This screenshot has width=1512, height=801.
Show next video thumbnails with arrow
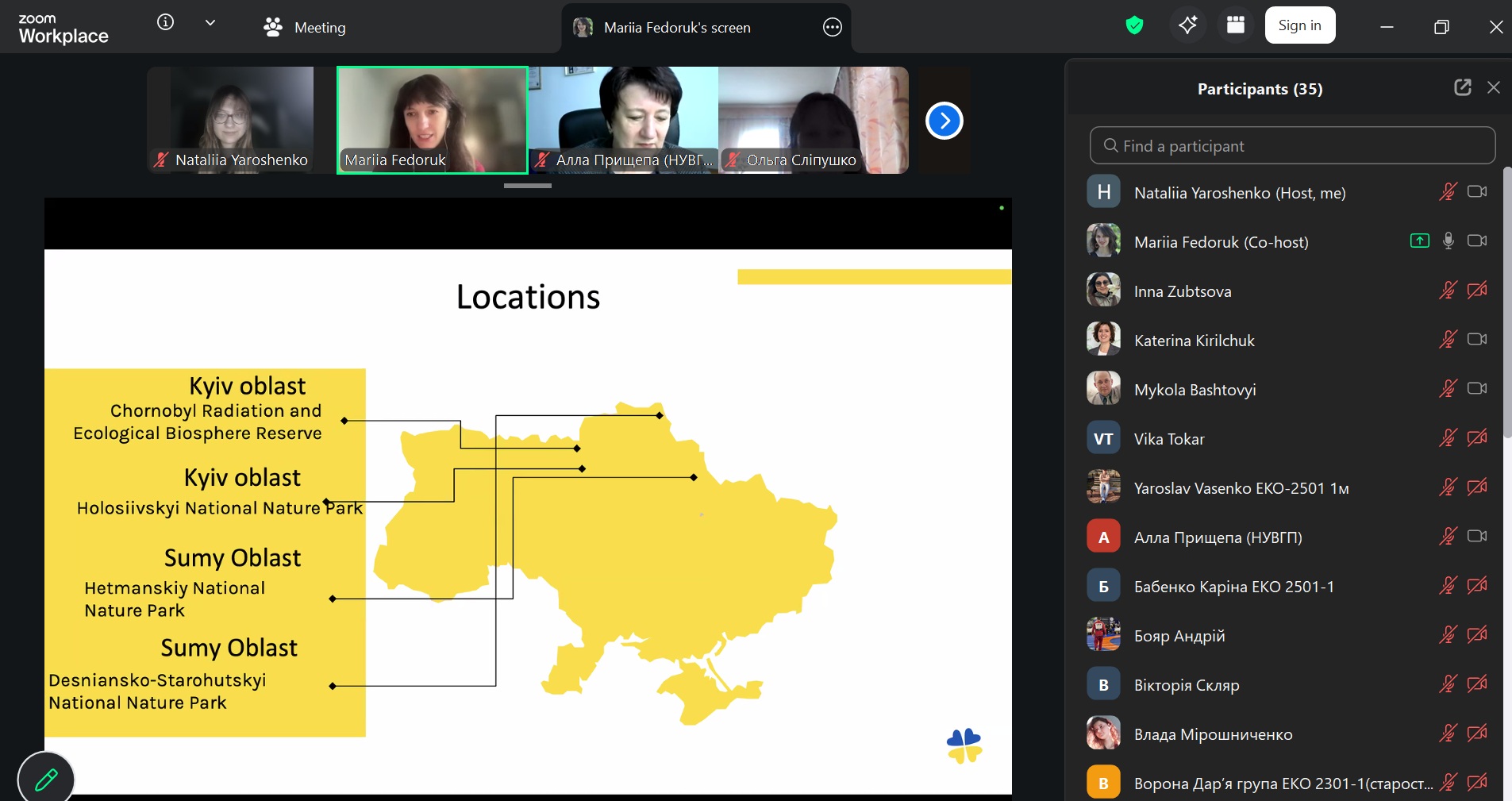coord(944,121)
